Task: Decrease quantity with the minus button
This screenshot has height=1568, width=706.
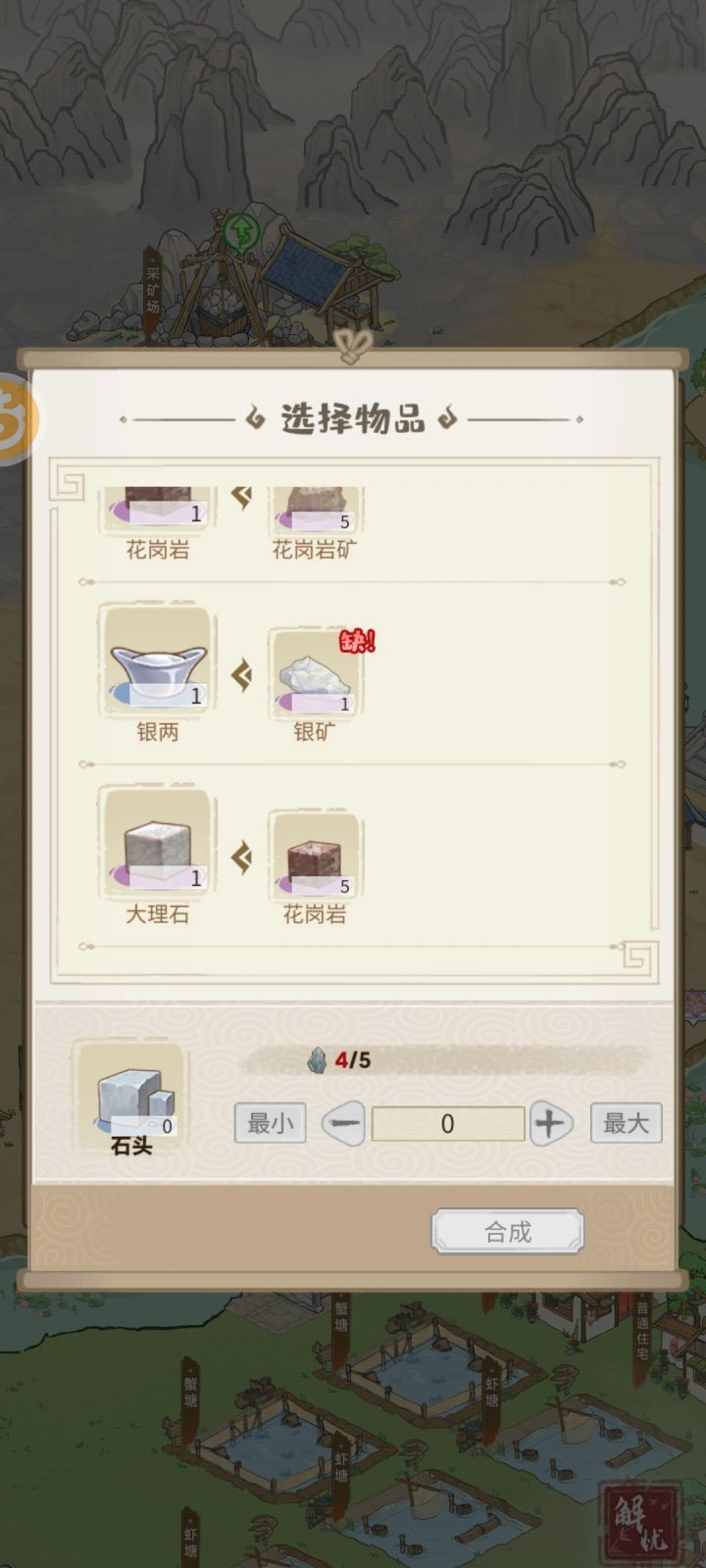Action: pos(343,1123)
